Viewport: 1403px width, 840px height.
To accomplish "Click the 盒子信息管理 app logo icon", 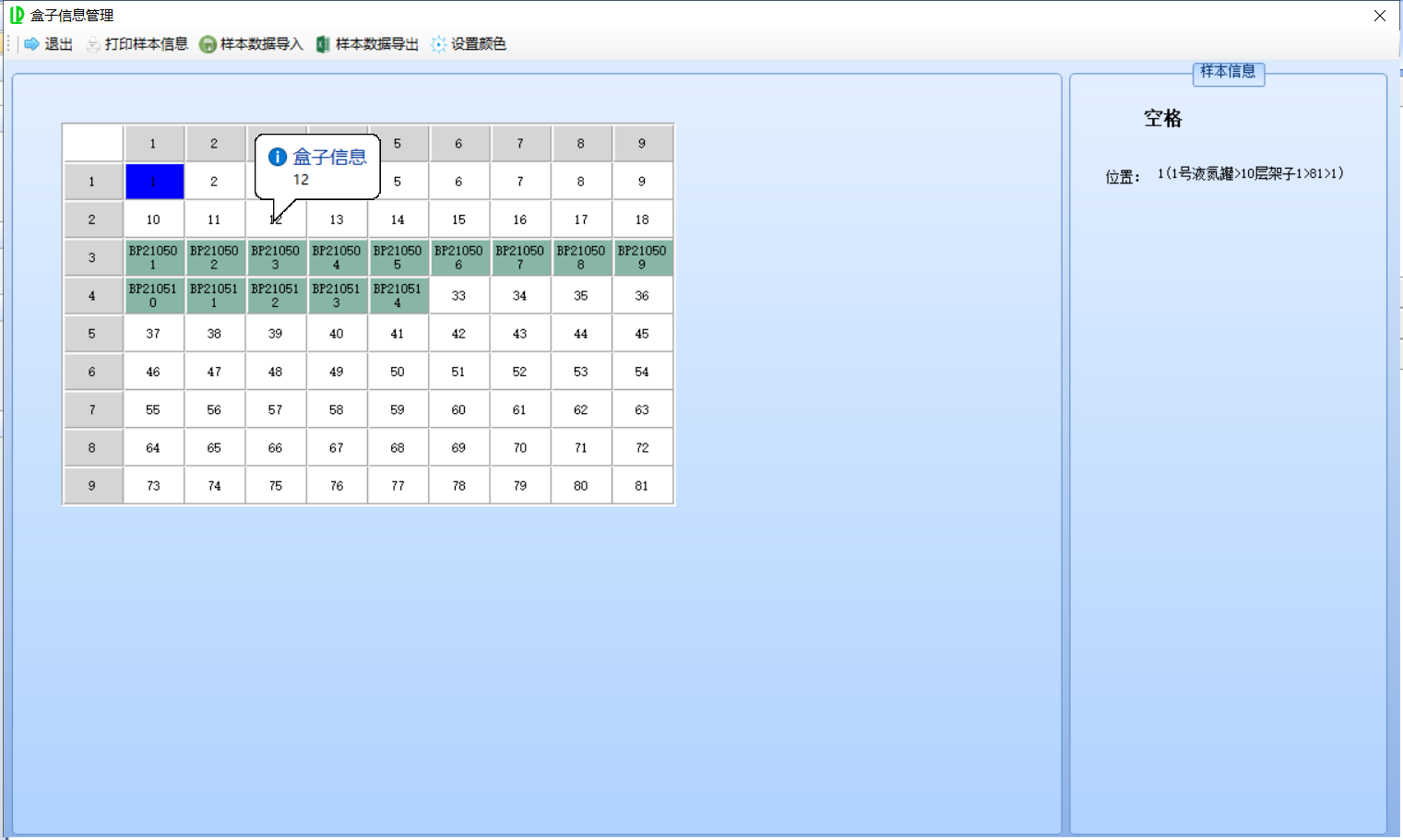I will coord(17,15).
